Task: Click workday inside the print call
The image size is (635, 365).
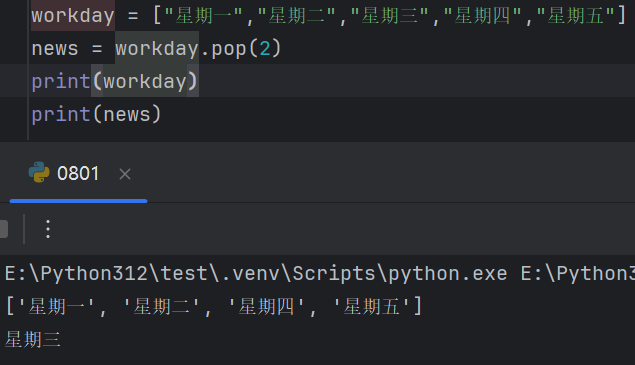Action: click(145, 82)
